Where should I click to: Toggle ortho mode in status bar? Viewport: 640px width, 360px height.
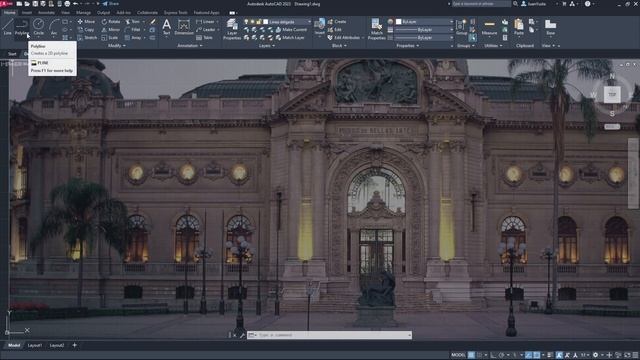tap(493, 355)
